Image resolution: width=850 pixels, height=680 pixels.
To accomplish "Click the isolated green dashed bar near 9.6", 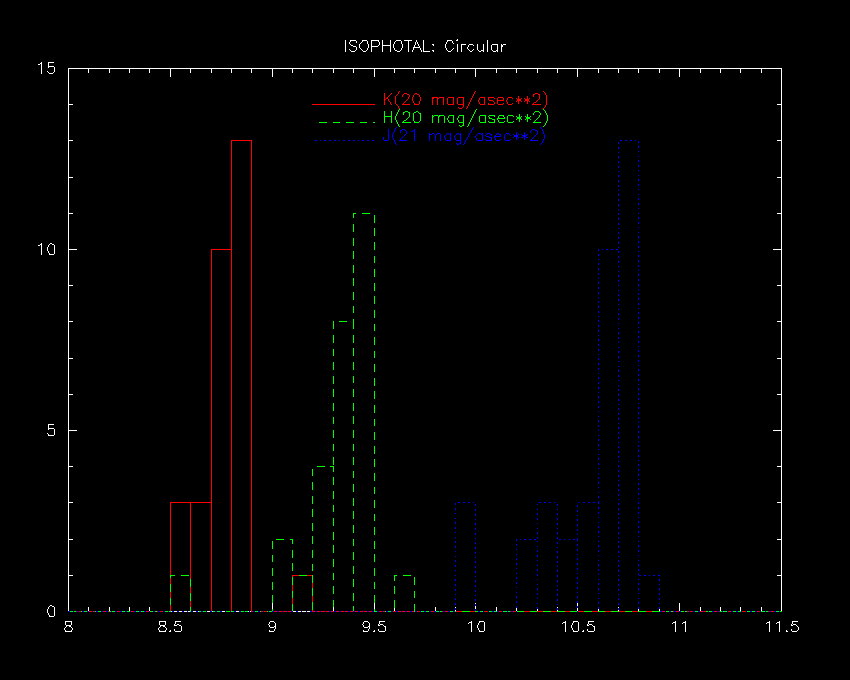I will [x=404, y=593].
